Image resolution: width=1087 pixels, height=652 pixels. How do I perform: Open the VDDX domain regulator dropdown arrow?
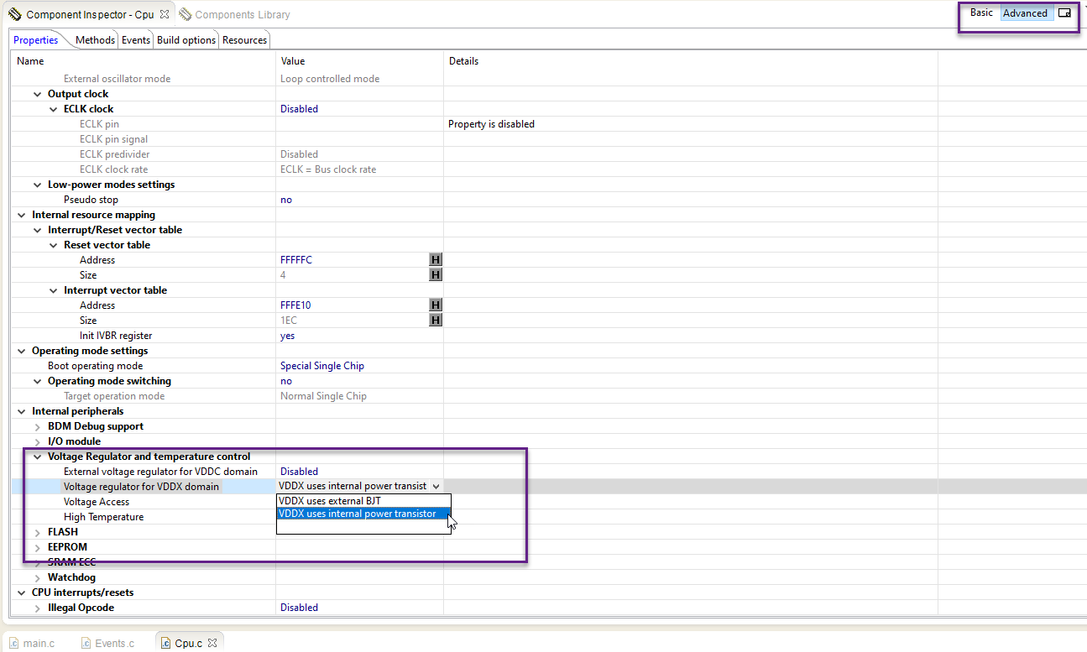click(435, 486)
